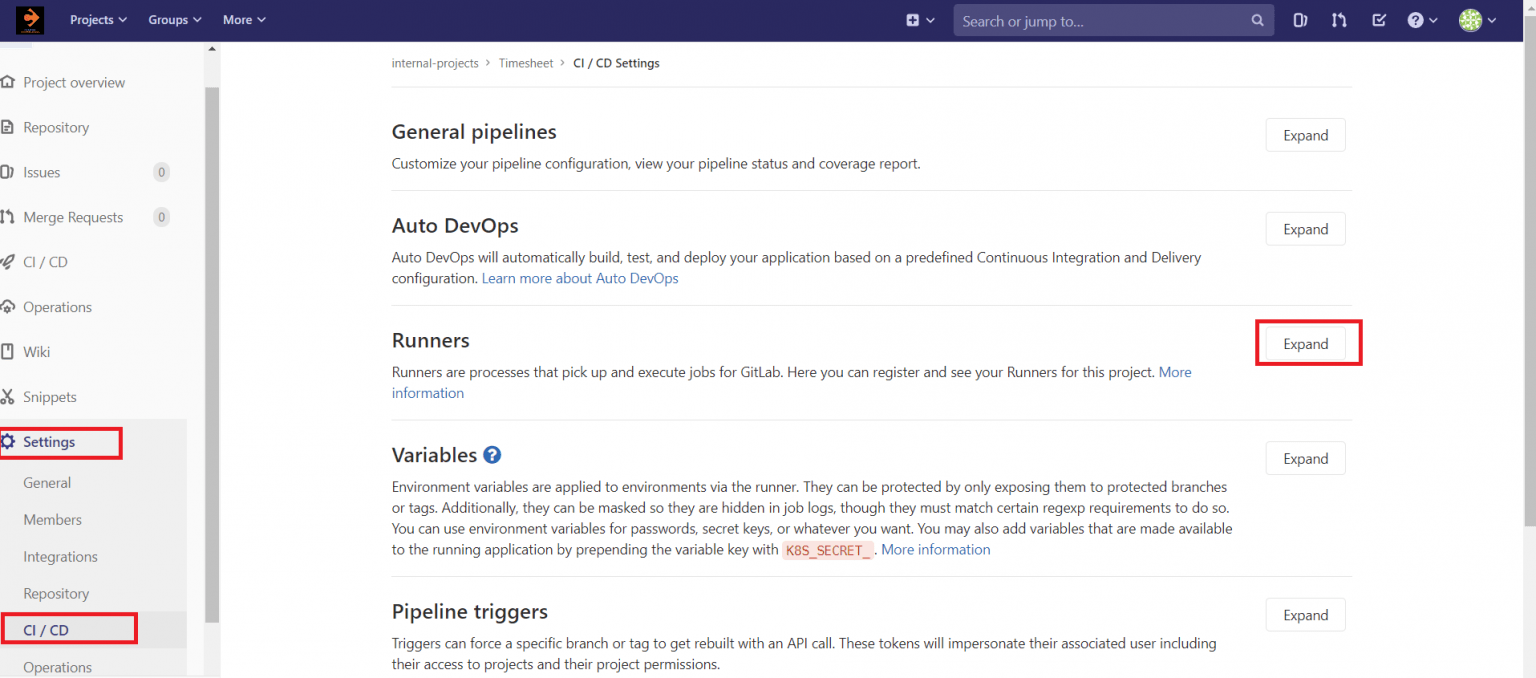Expand the Pipeline triggers section
The height and width of the screenshot is (678, 1536).
(1305, 615)
